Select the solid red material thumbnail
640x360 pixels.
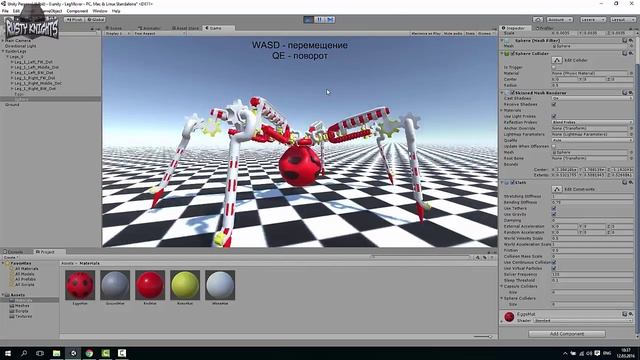point(150,285)
